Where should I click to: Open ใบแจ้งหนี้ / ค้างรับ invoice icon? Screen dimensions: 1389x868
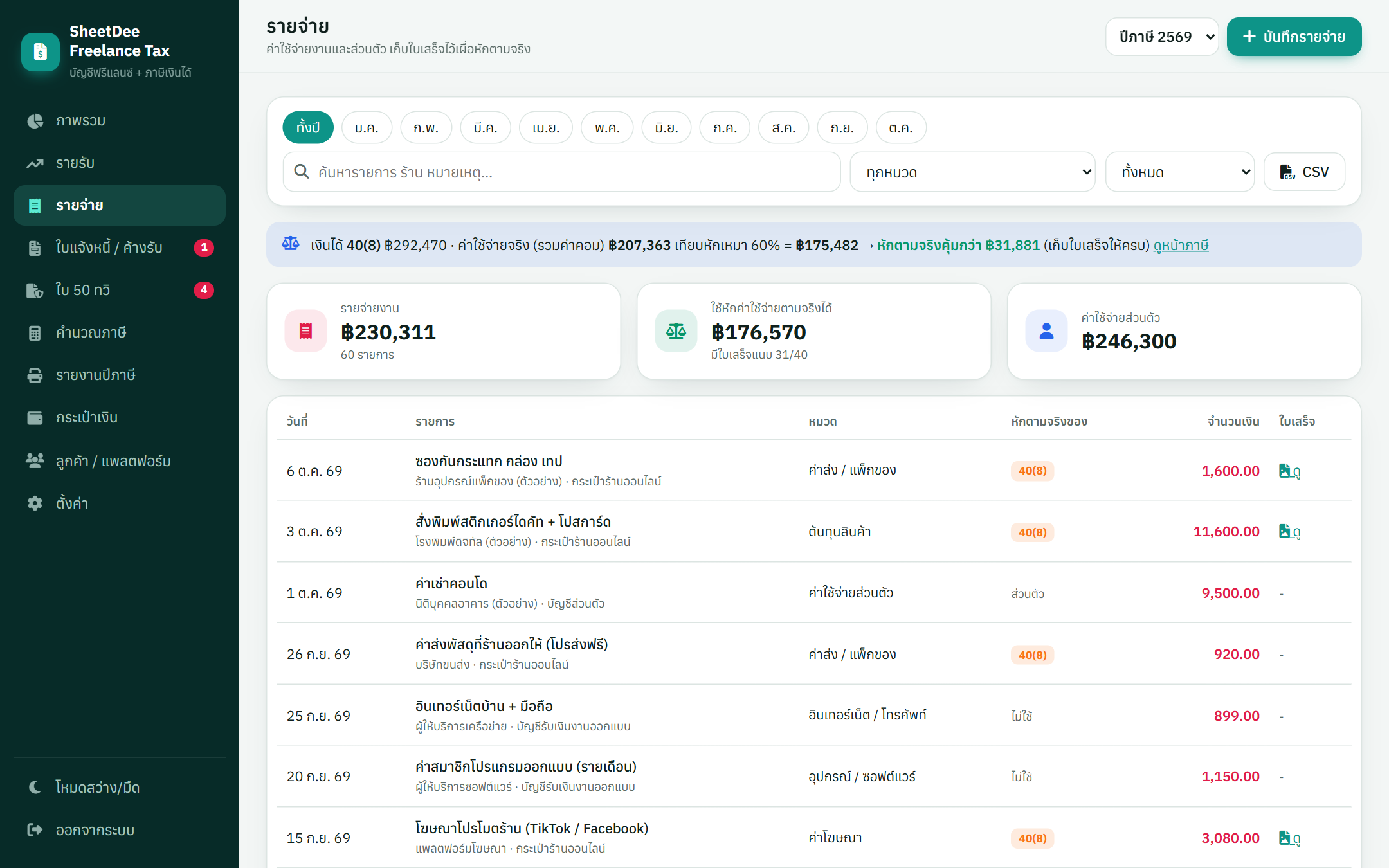(x=35, y=248)
